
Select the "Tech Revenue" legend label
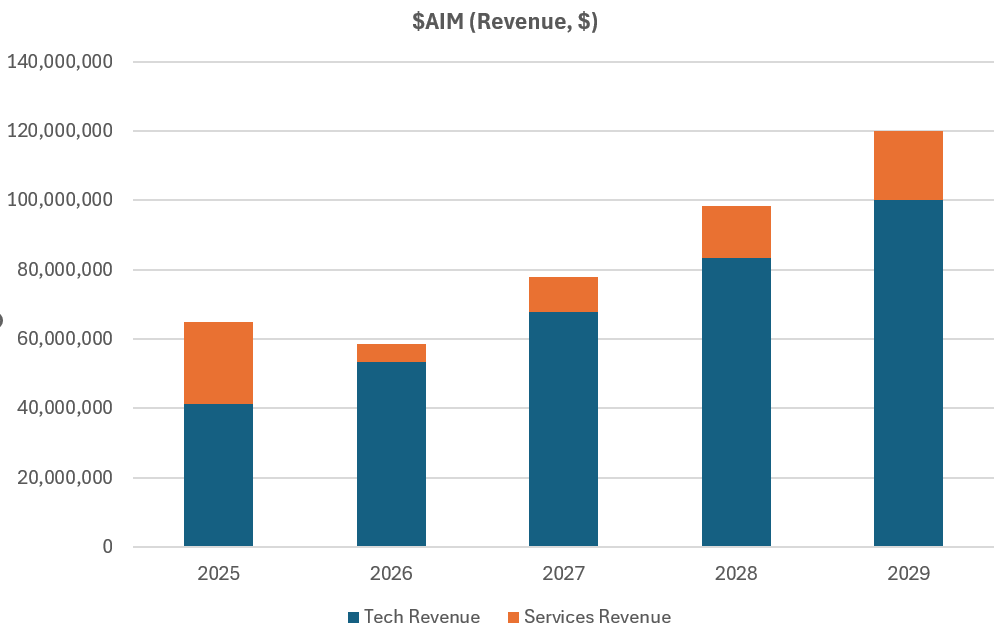click(x=421, y=617)
